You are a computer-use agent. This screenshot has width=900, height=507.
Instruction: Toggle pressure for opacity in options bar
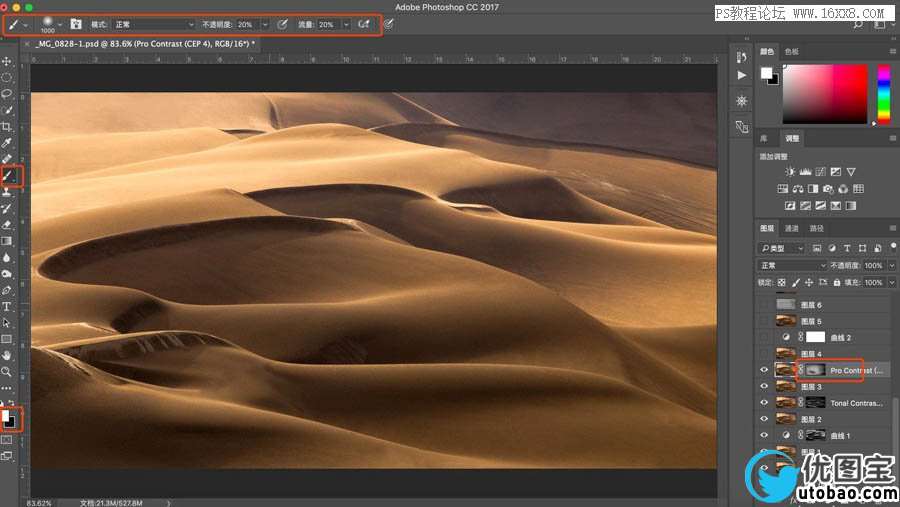(x=282, y=24)
